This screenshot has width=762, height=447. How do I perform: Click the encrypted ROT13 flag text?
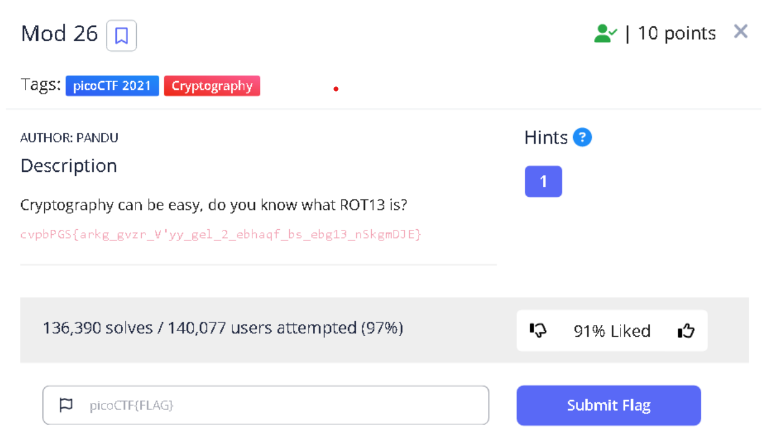[x=221, y=234]
